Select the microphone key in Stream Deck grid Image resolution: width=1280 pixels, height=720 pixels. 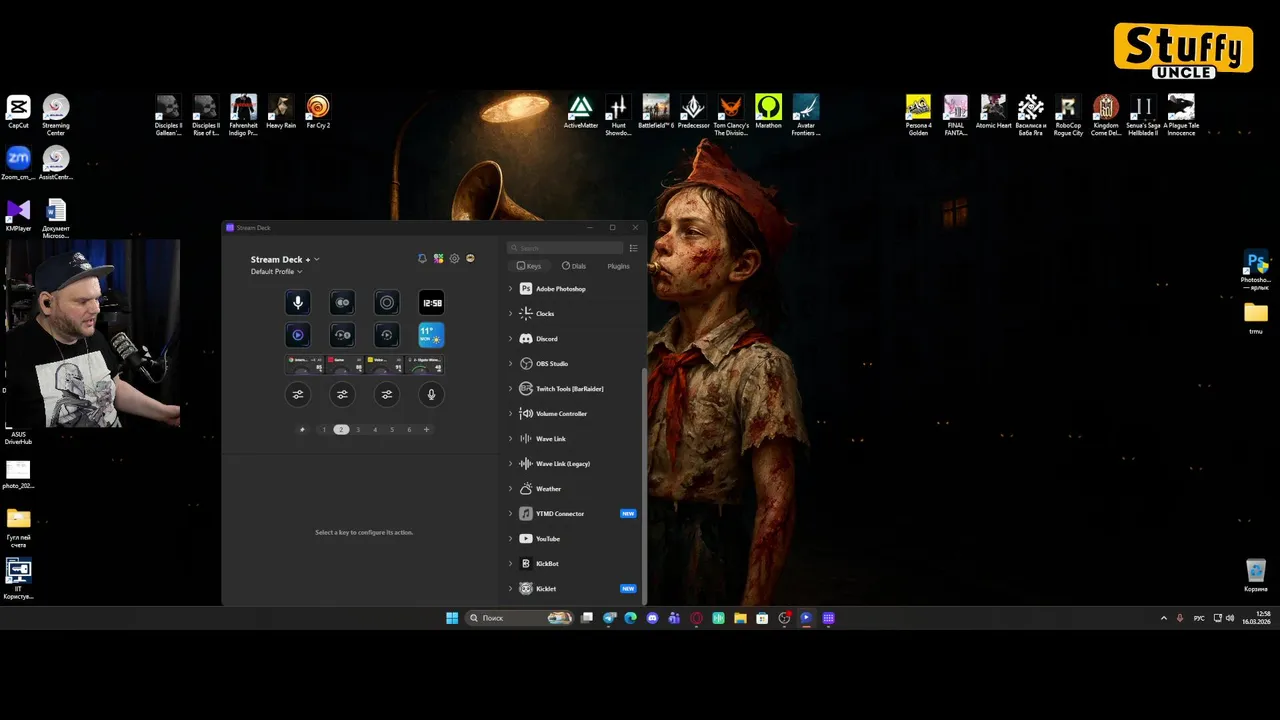tap(297, 302)
